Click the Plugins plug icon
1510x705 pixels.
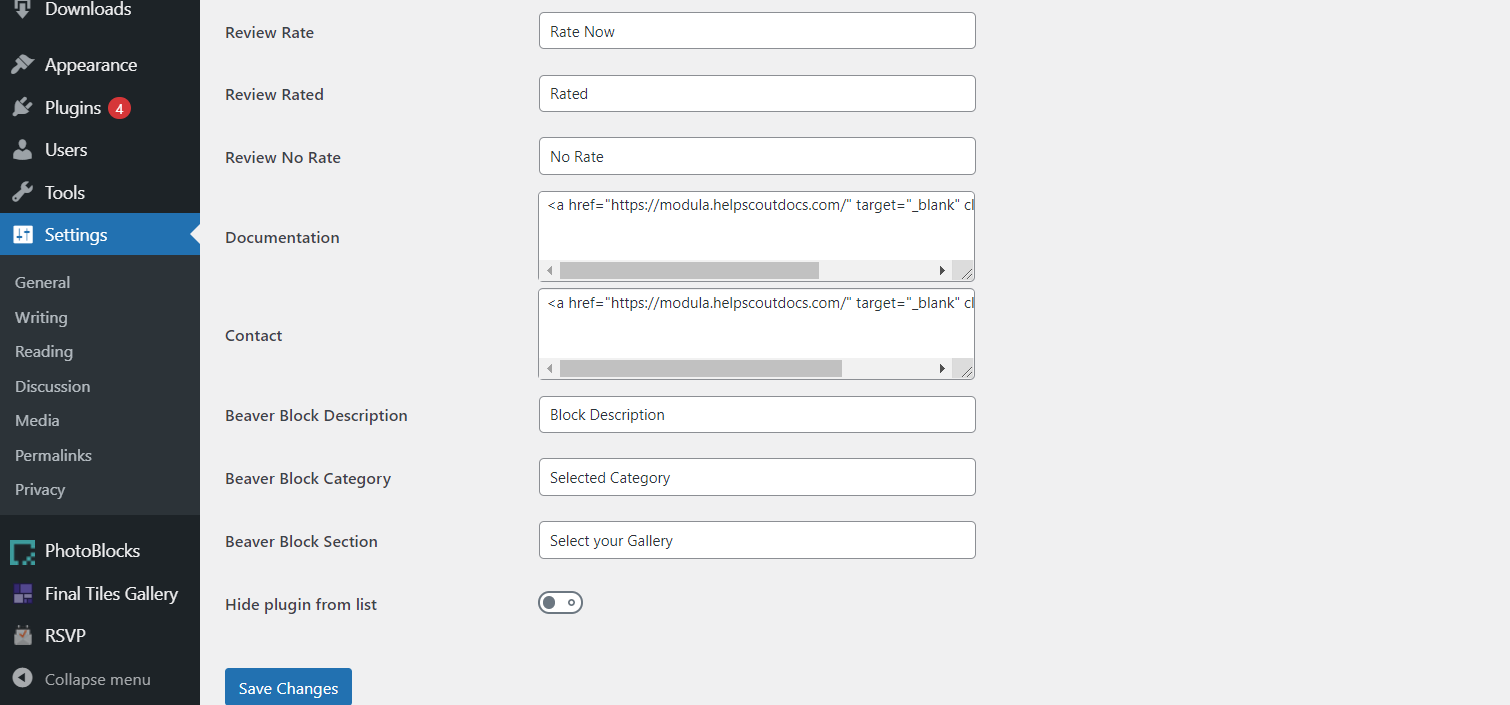22,108
